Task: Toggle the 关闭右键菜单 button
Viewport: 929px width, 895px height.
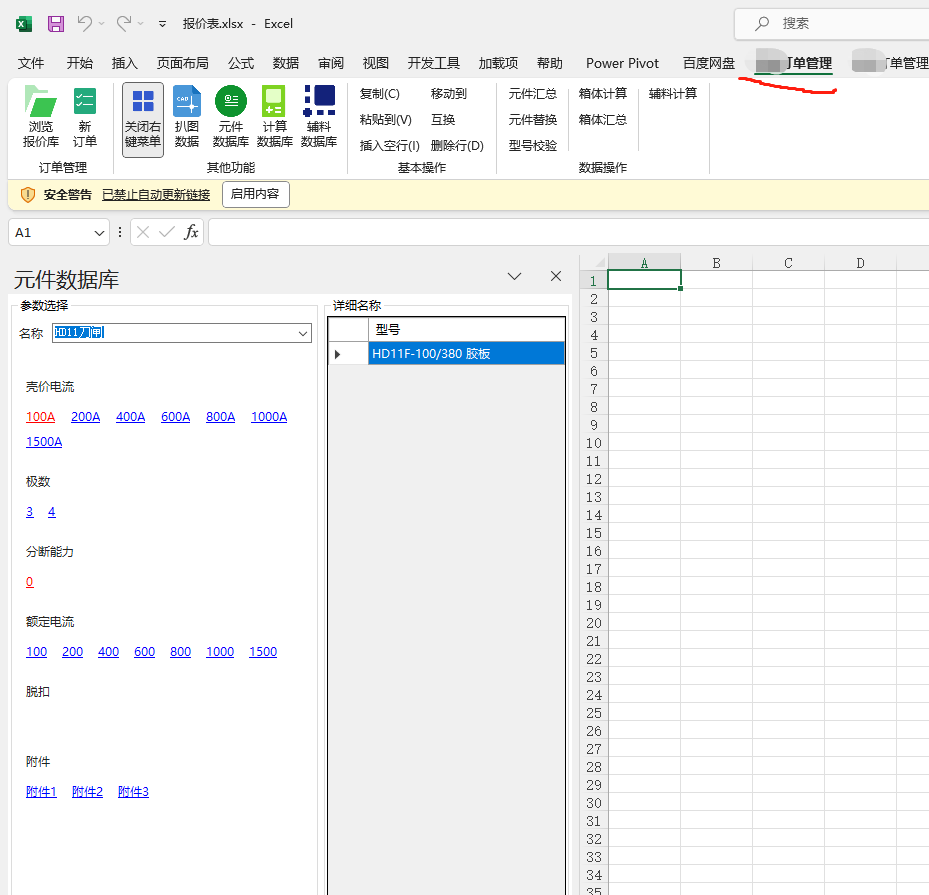Action: (x=143, y=119)
